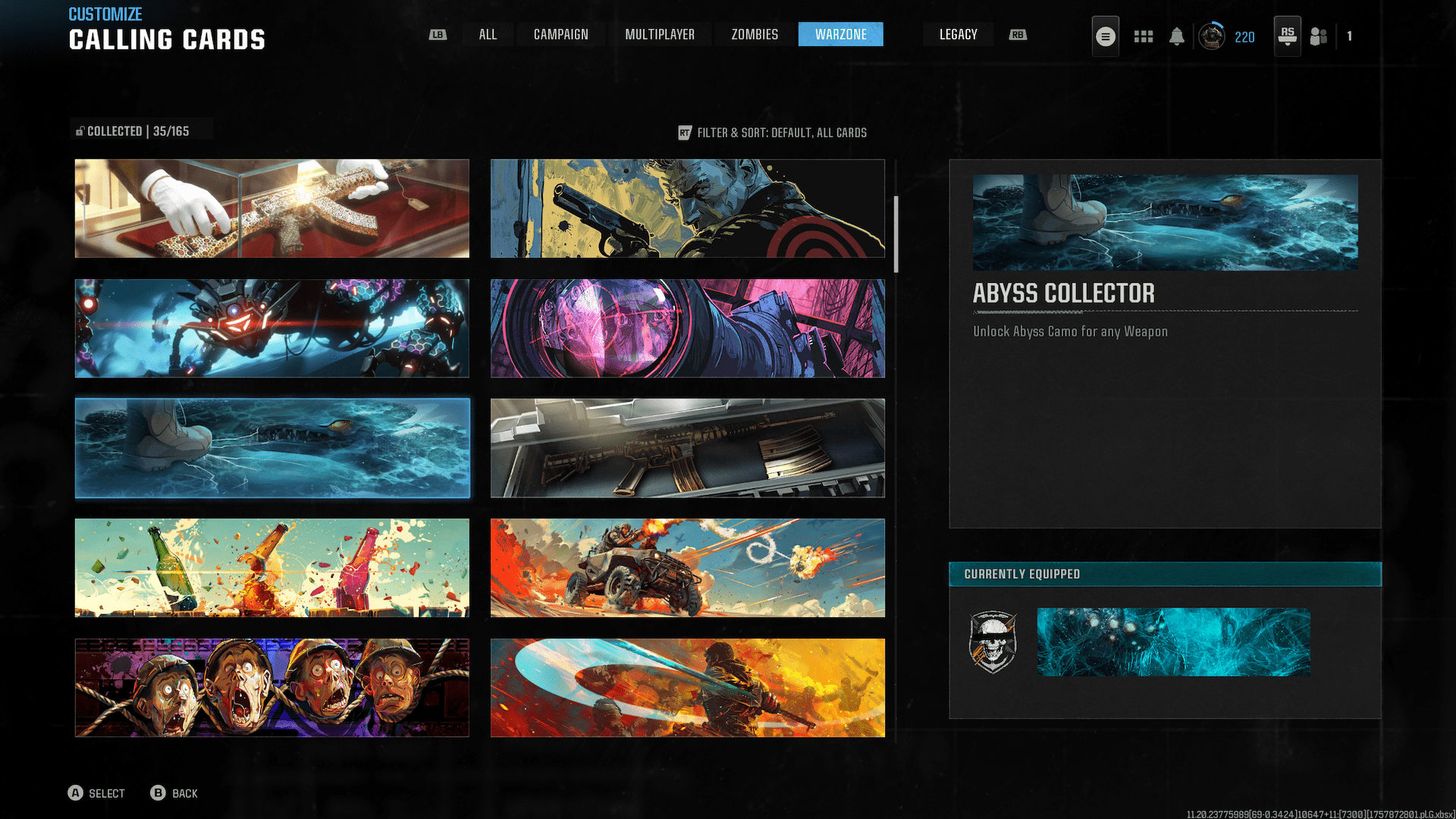Open Filter & Sort options

coord(783,132)
